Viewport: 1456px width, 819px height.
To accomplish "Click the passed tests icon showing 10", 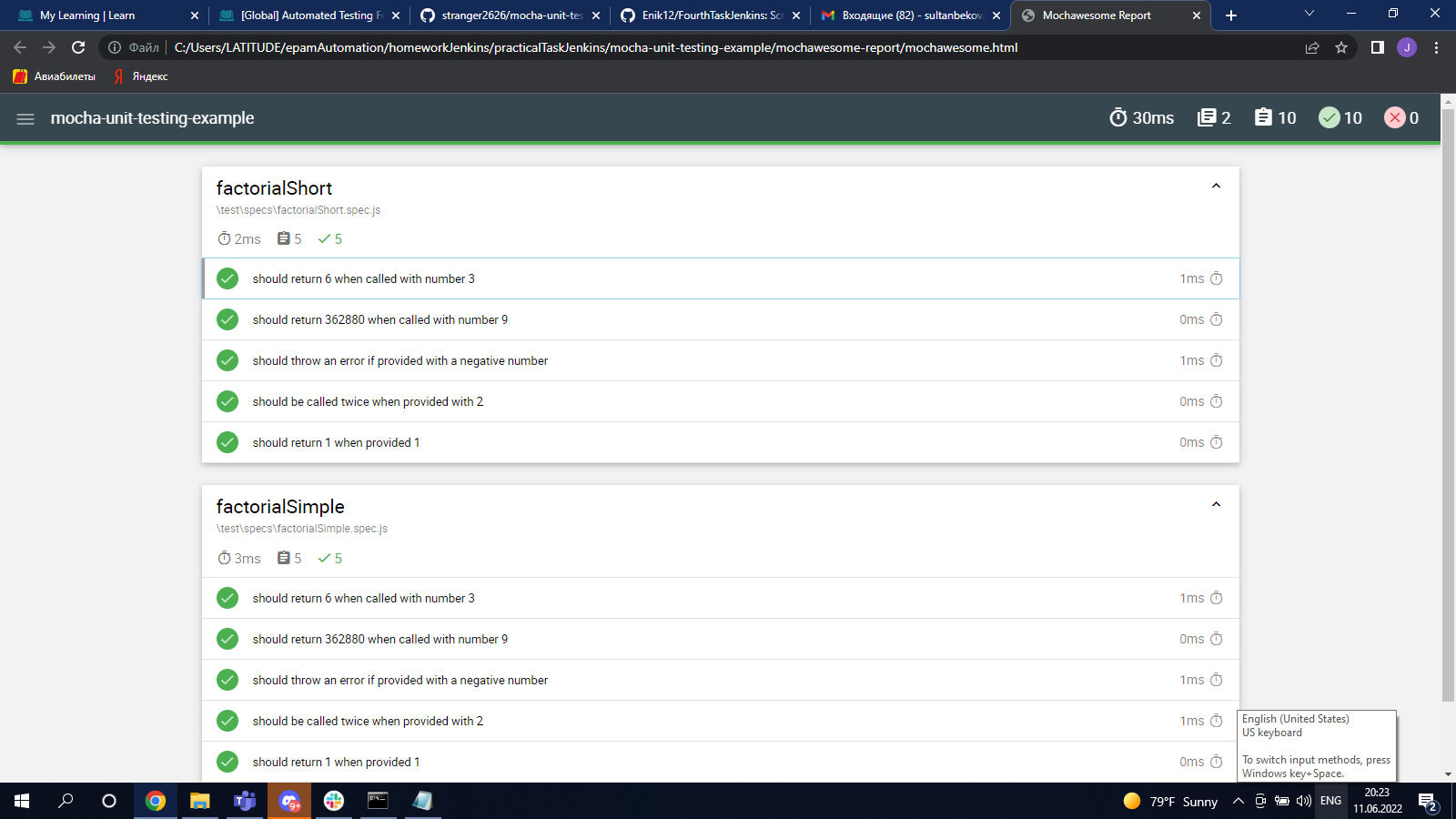I will [x=1330, y=117].
